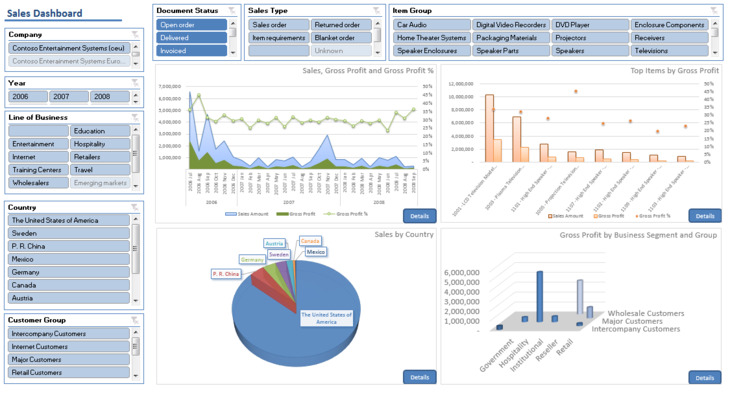Clear the Customer Group filter icon
Screen dimensions: 730x393
click(x=135, y=320)
